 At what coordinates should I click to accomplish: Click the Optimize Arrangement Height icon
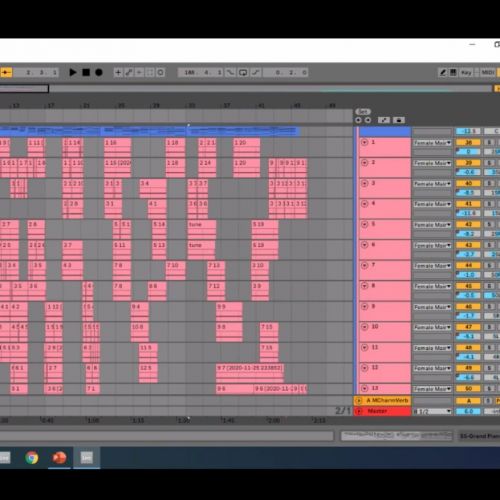tap(384, 120)
